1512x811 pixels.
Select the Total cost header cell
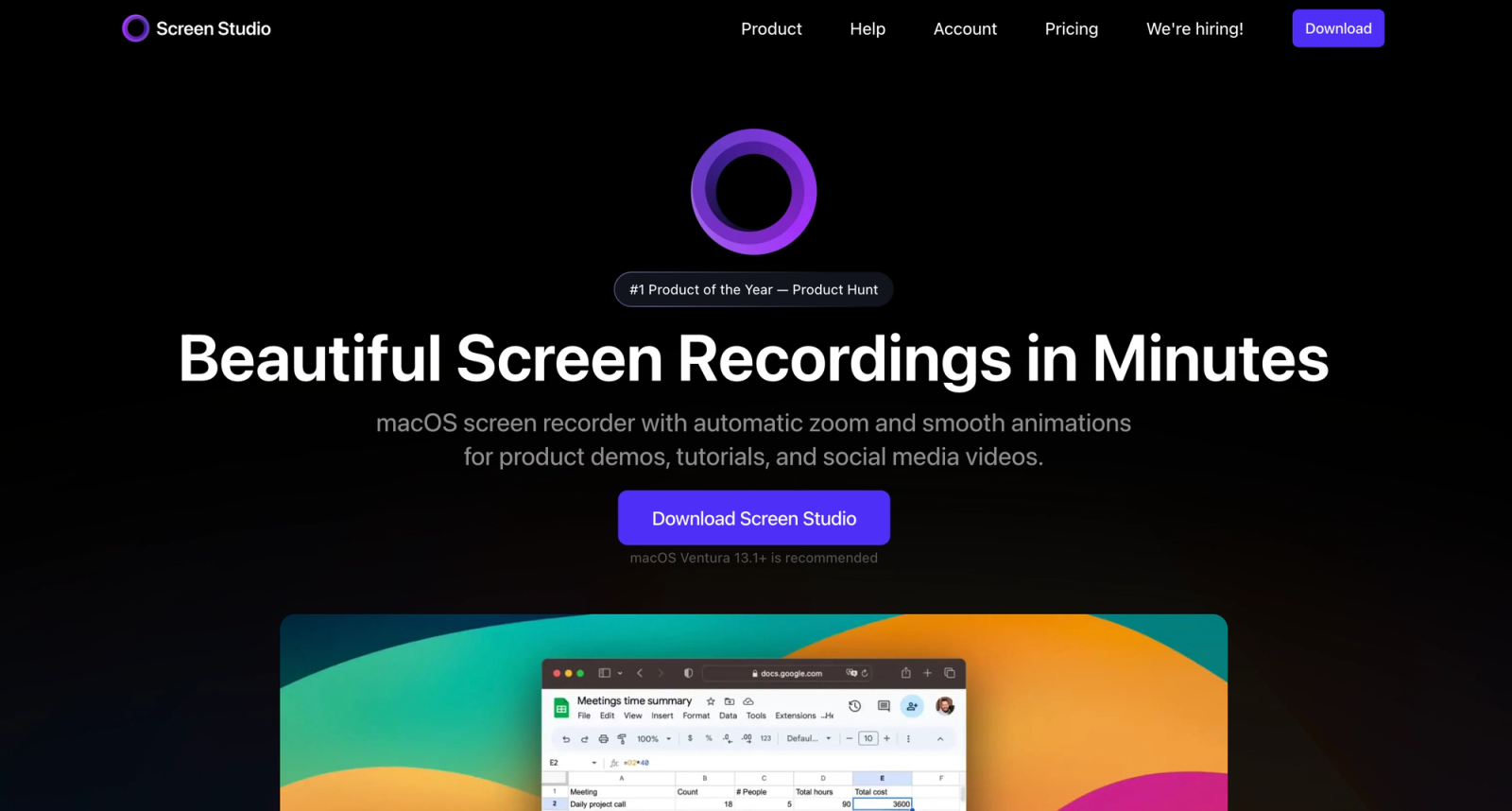pyautogui.click(x=882, y=792)
